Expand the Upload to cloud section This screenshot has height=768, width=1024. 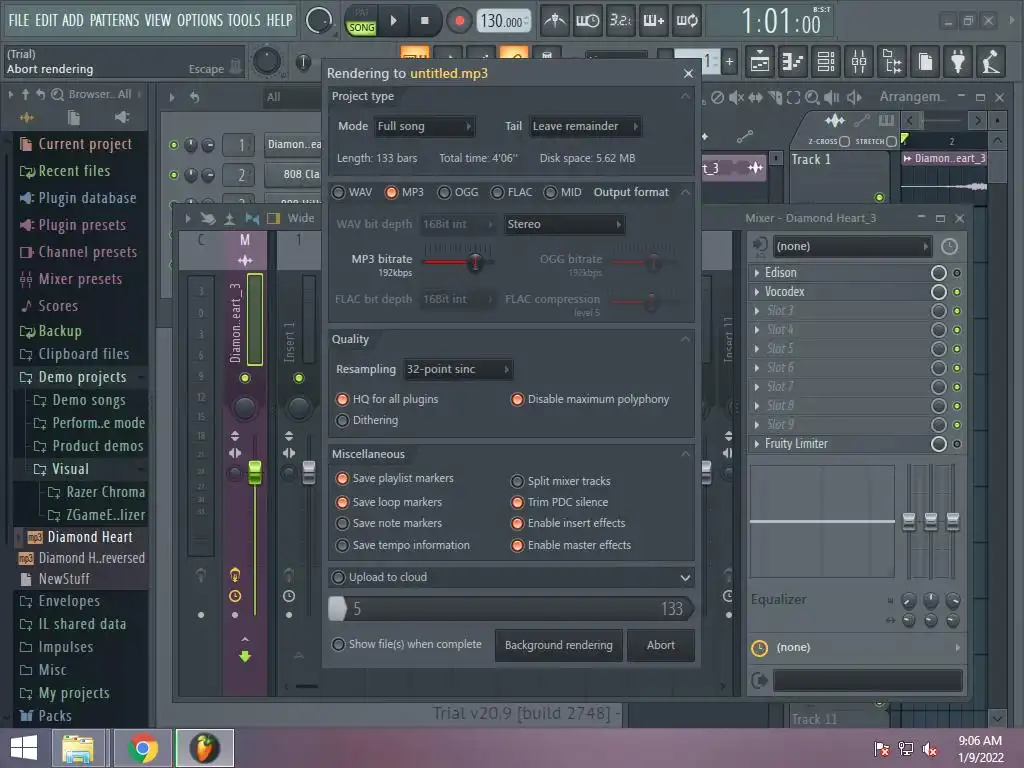684,577
